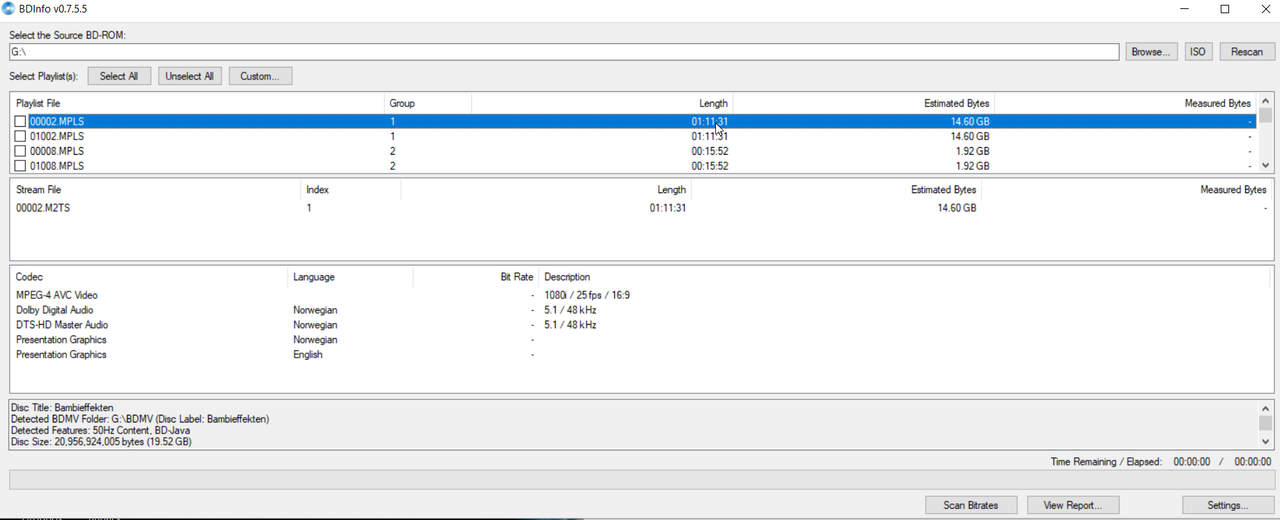1280x520 pixels.
Task: Click the 1080i / 25 fps / 16:9 description
Action: click(587, 295)
